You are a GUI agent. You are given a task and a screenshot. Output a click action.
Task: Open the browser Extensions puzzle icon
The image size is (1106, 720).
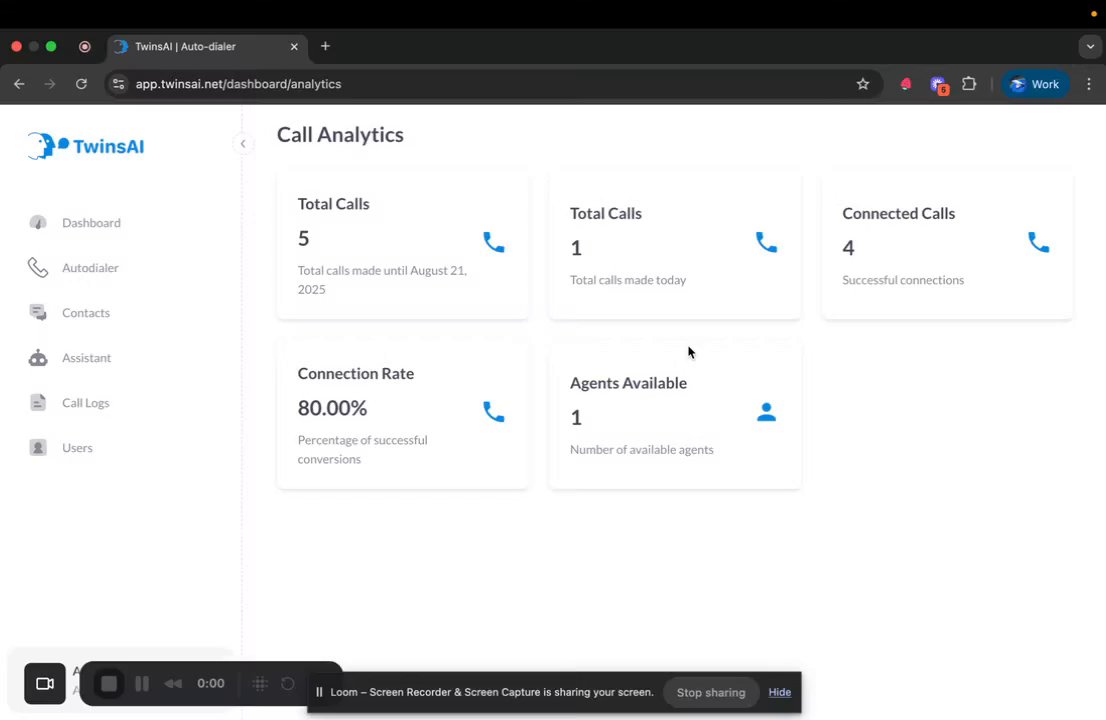(x=969, y=84)
